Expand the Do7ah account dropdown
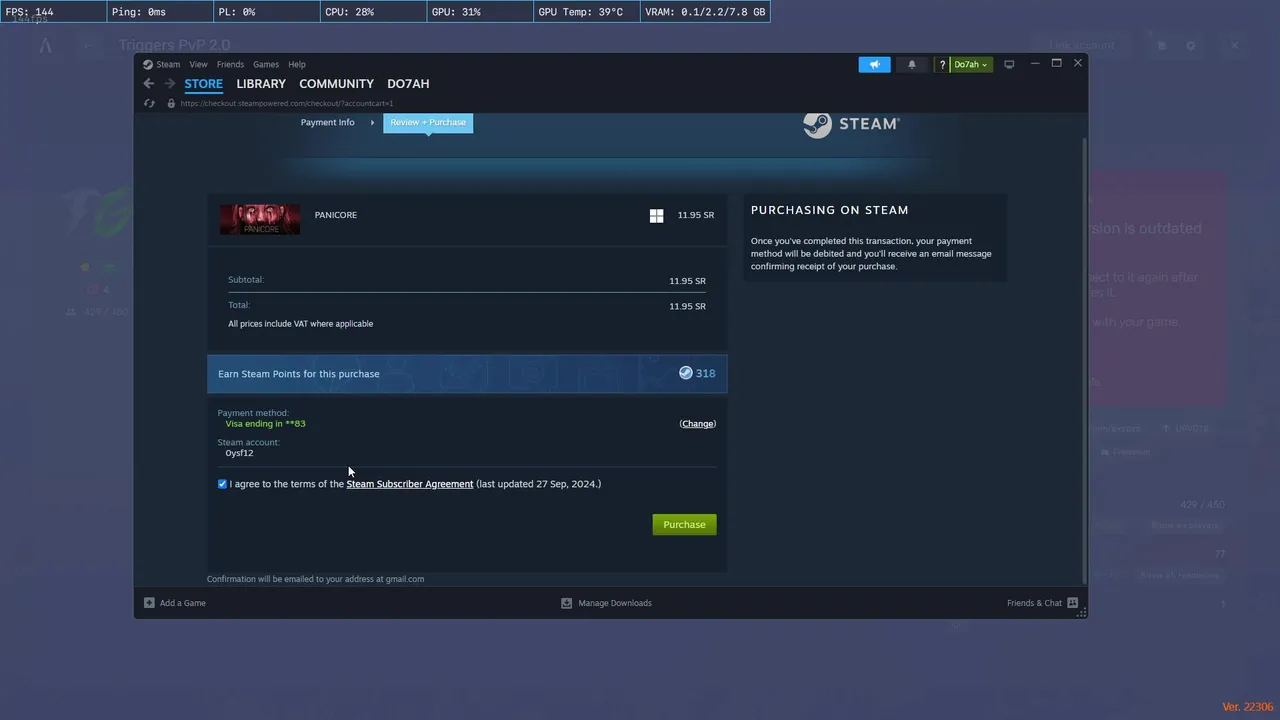1280x720 pixels. click(x=970, y=65)
